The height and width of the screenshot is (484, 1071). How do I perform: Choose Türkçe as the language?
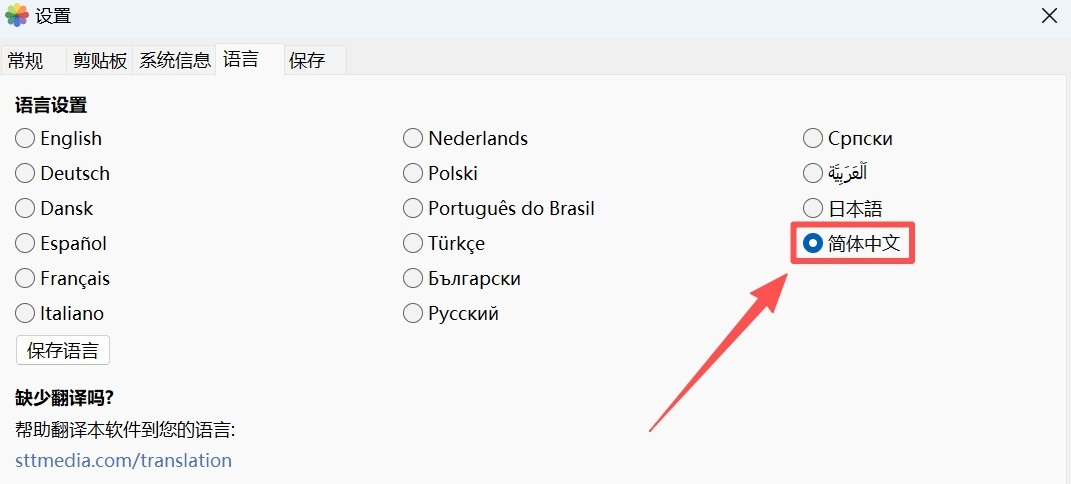tap(413, 244)
